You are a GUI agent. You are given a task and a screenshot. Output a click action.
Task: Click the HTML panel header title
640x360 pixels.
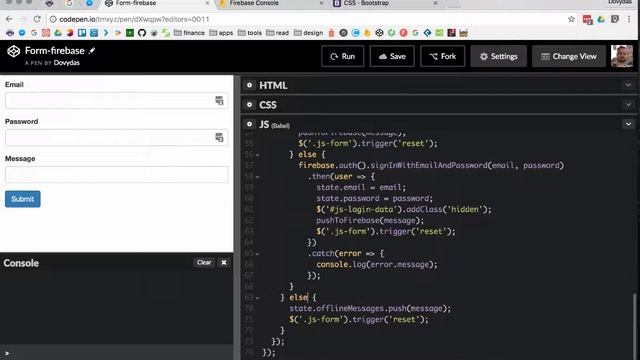[273, 85]
